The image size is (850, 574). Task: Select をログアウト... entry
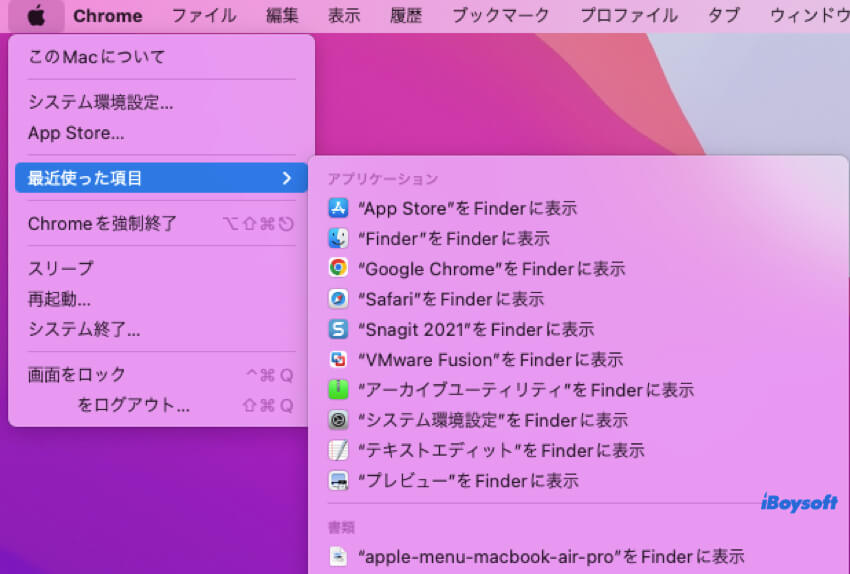click(x=161, y=405)
